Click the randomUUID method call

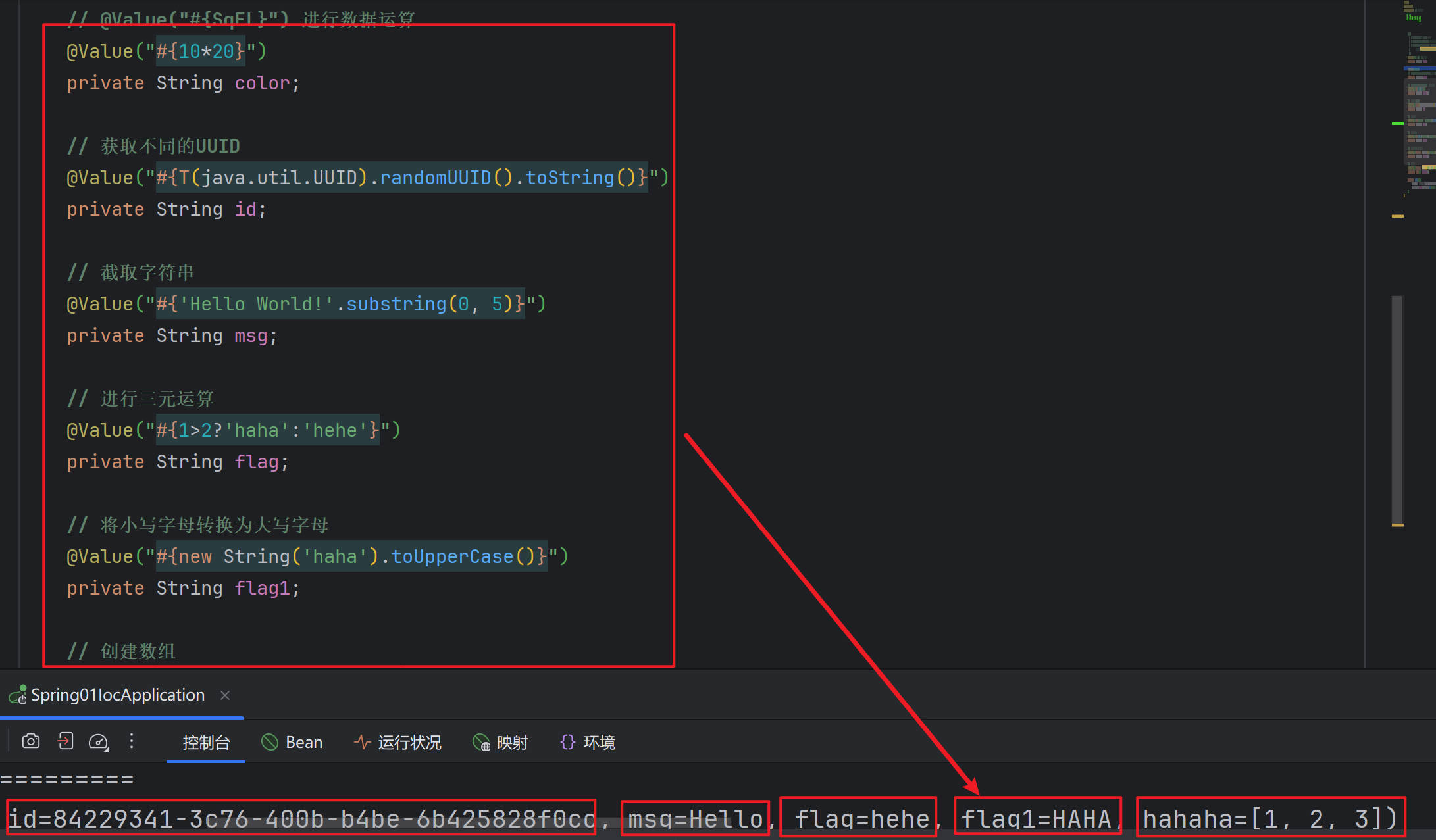[435, 178]
